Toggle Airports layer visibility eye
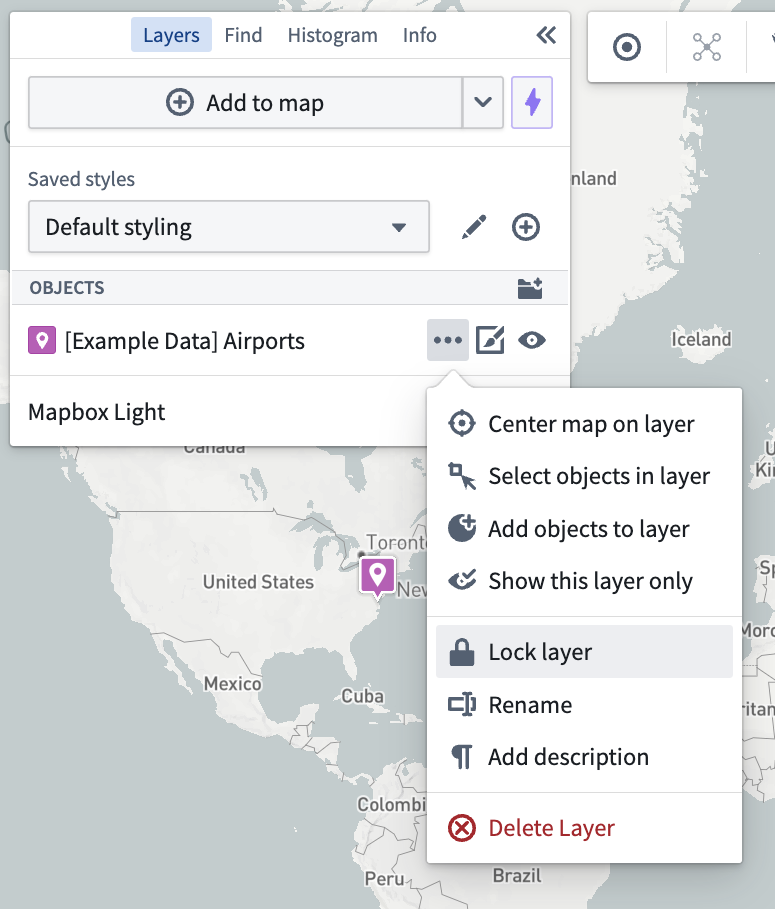 point(532,340)
